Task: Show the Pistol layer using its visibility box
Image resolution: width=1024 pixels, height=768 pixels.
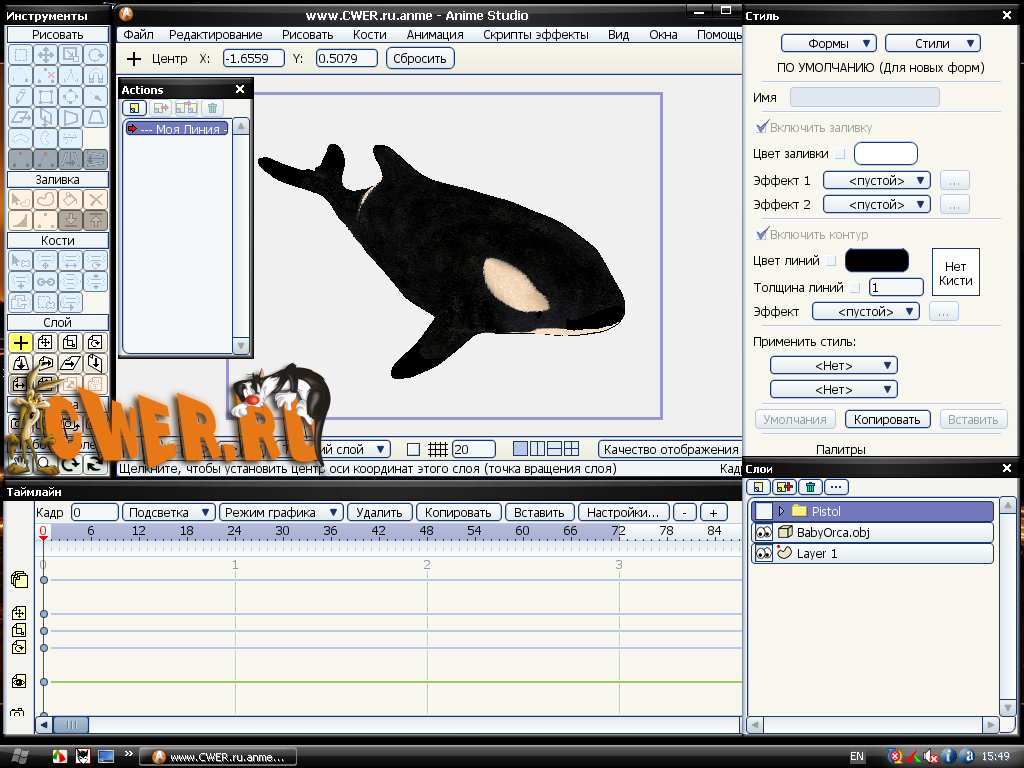Action: 763,511
